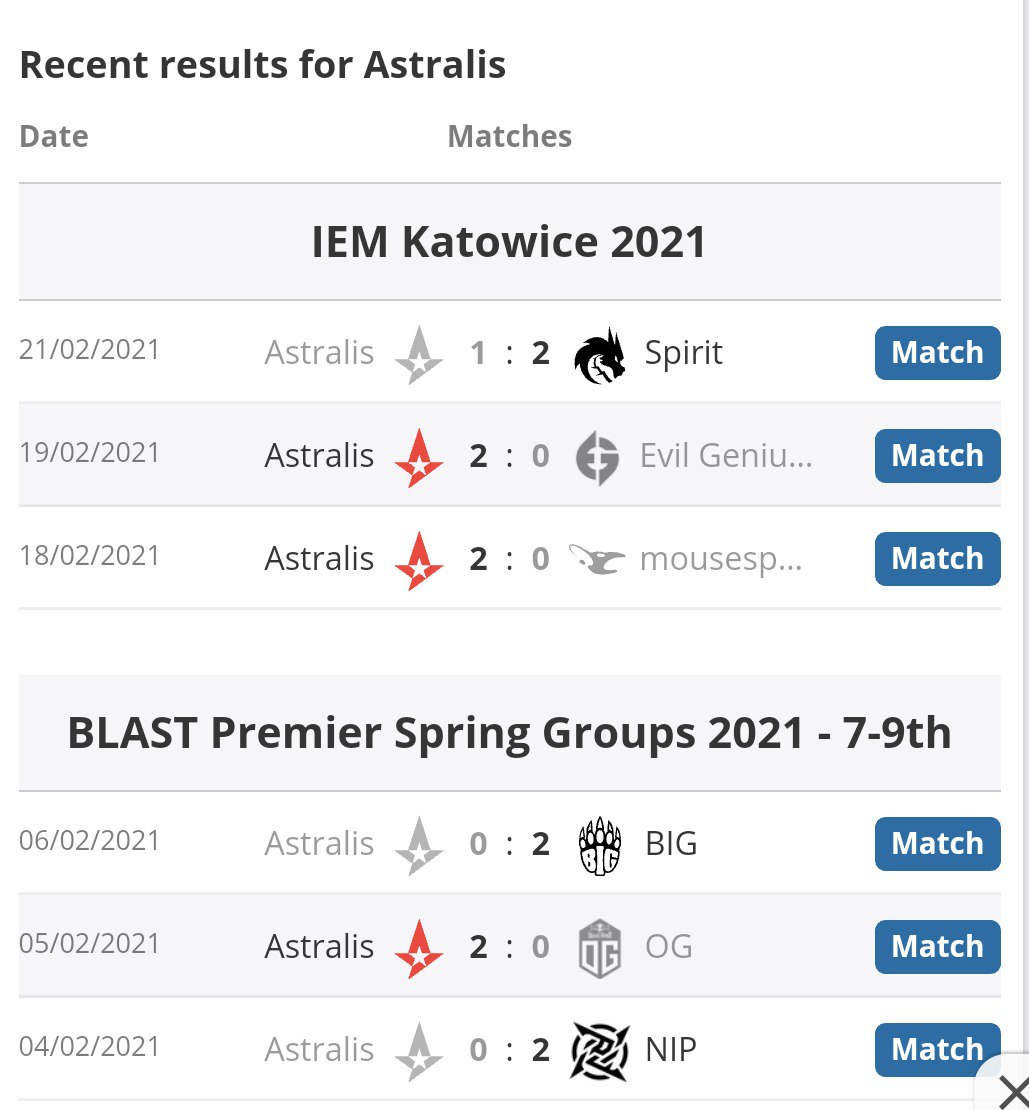Open the IEM Katowice 2021 event header
The image size is (1029, 1110).
[x=509, y=242]
